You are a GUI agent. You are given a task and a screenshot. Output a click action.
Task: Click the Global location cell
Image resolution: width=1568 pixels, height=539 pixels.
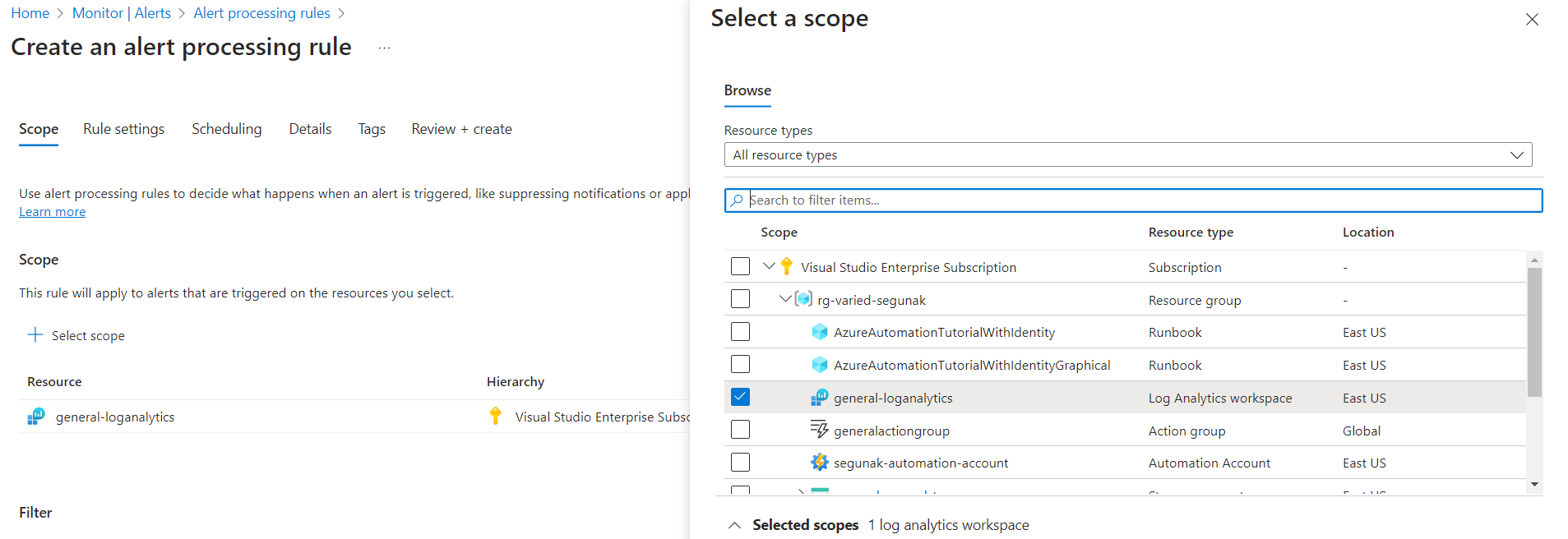[1362, 431]
